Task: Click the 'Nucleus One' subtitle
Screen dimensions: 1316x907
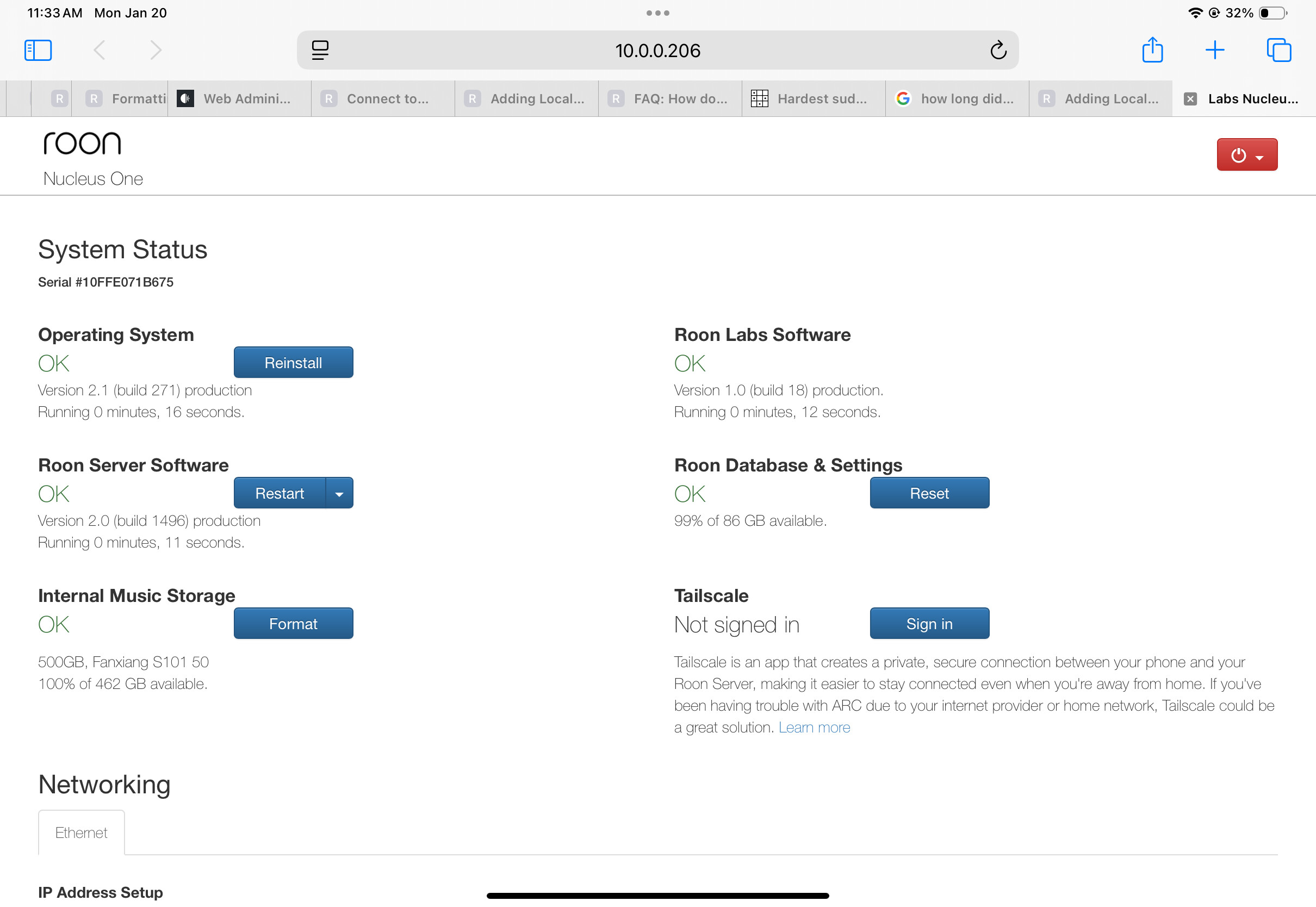Action: tap(93, 178)
